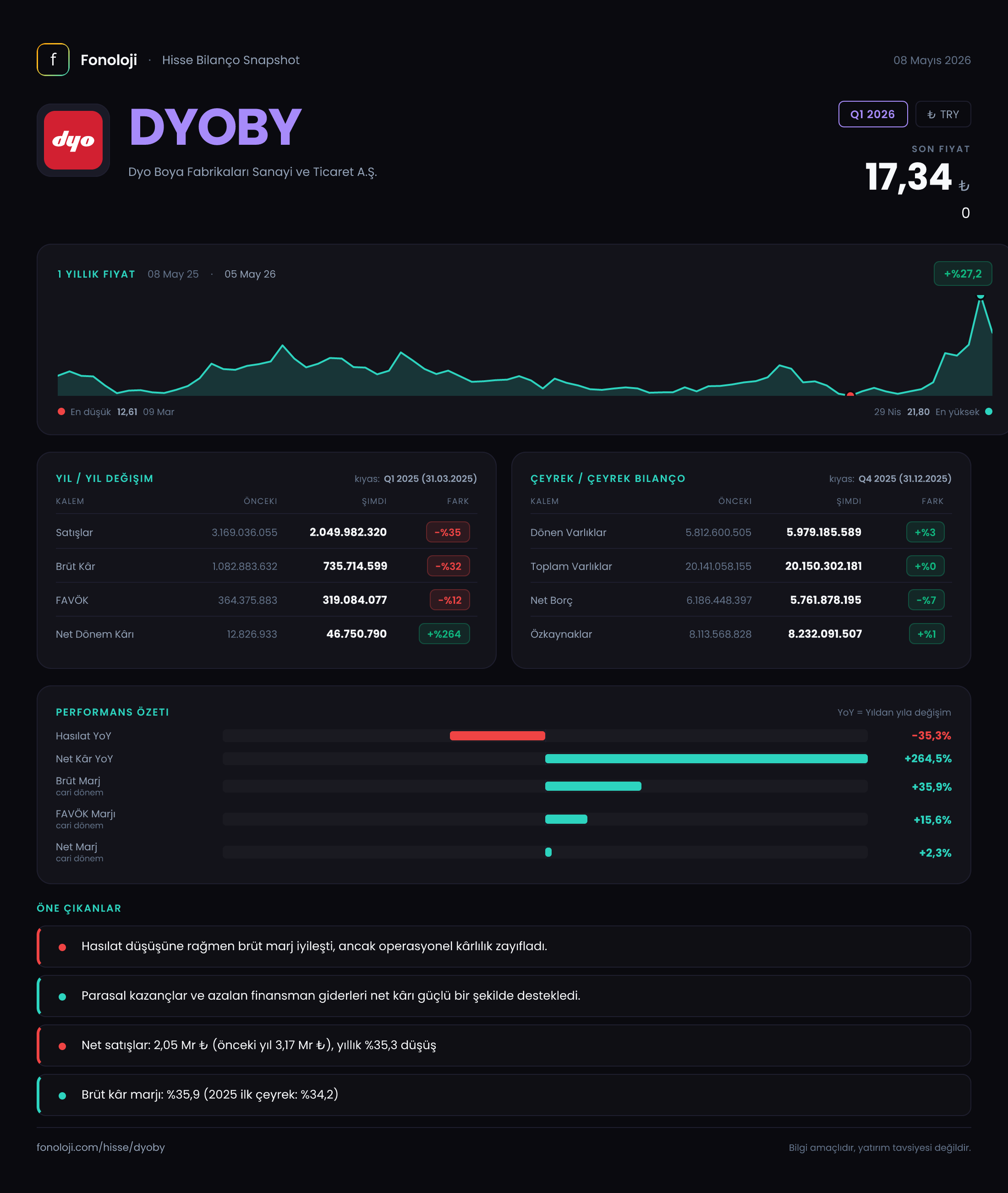The height and width of the screenshot is (1193, 1008).
Task: Click the Fonoloji 'f' logo icon
Action: click(53, 60)
